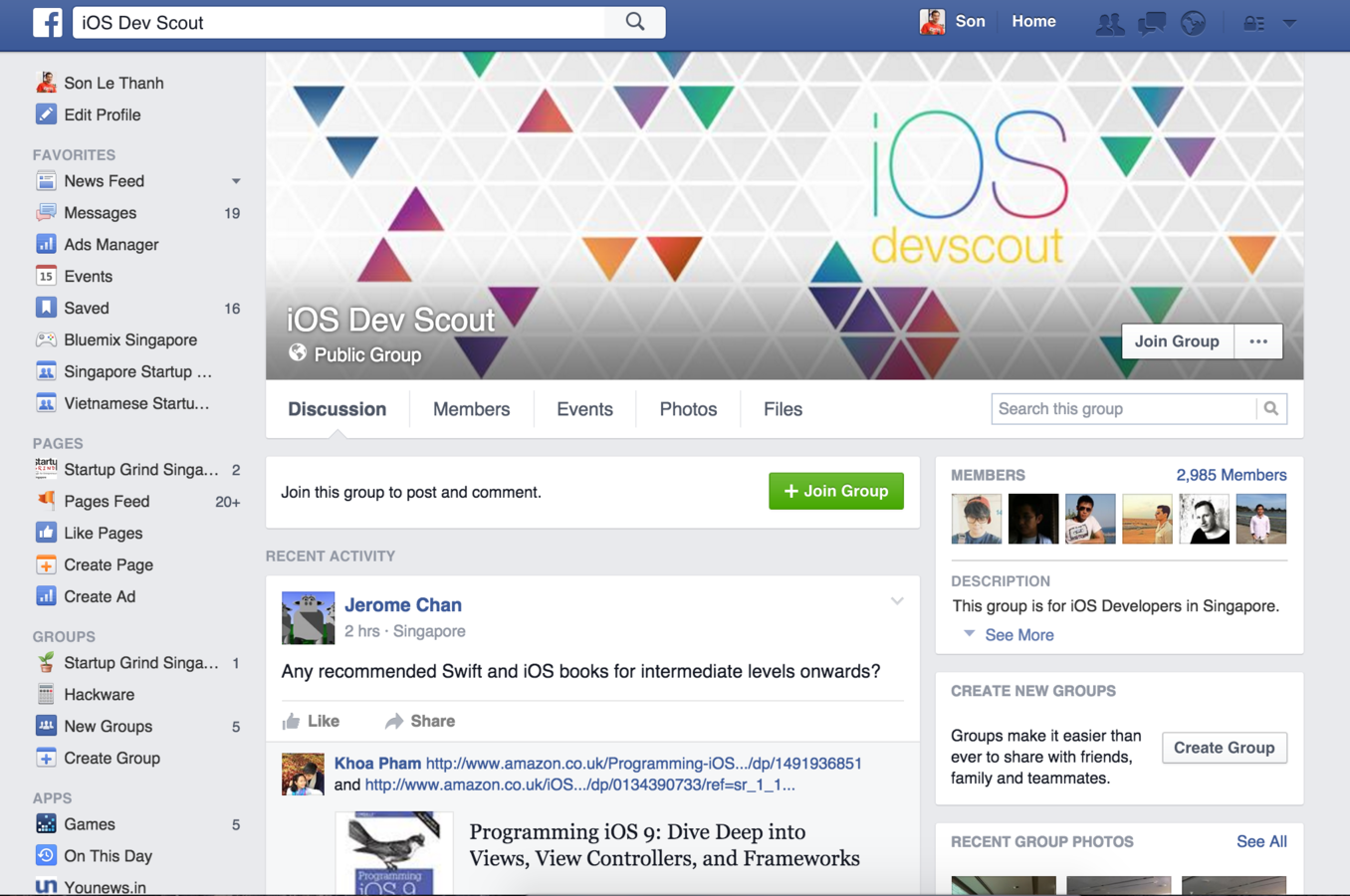Expand See More in group description
The width and height of the screenshot is (1350, 896).
coord(1018,635)
